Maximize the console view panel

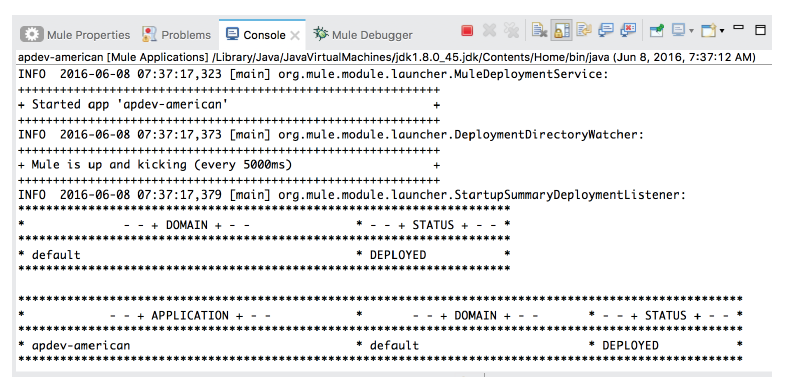coord(760,30)
